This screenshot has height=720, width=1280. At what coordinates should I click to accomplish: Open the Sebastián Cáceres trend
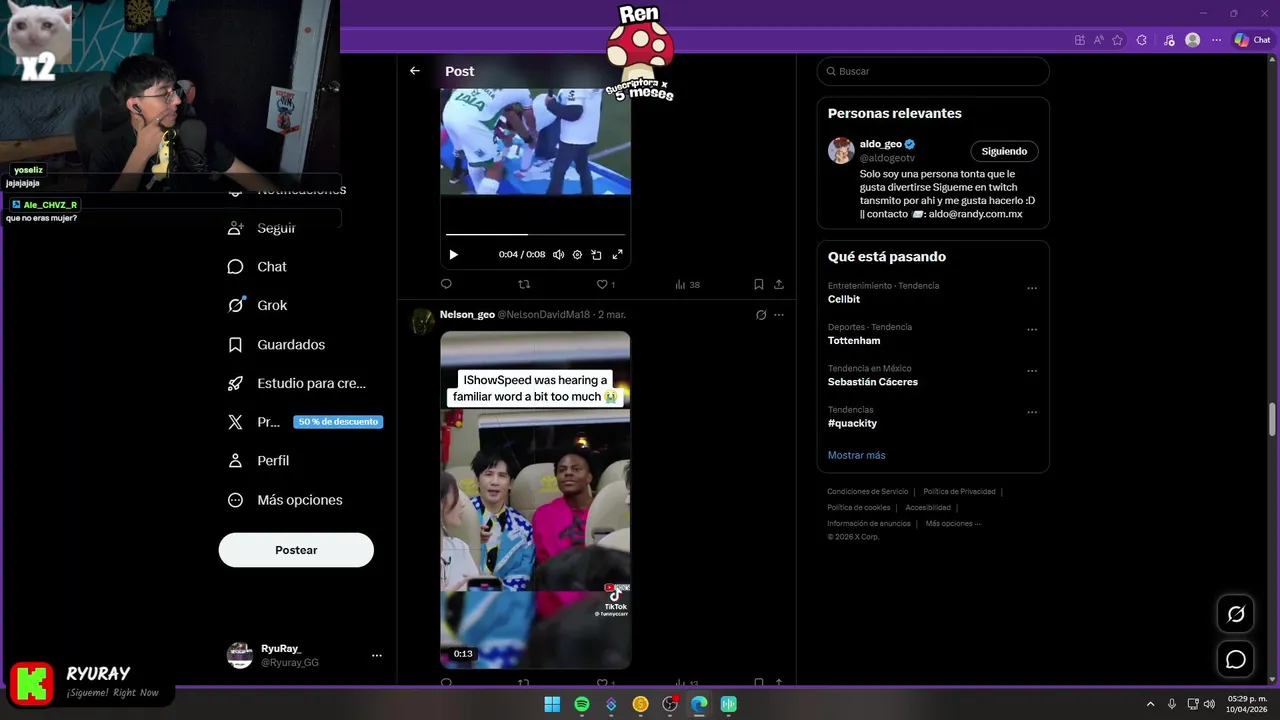[873, 382]
